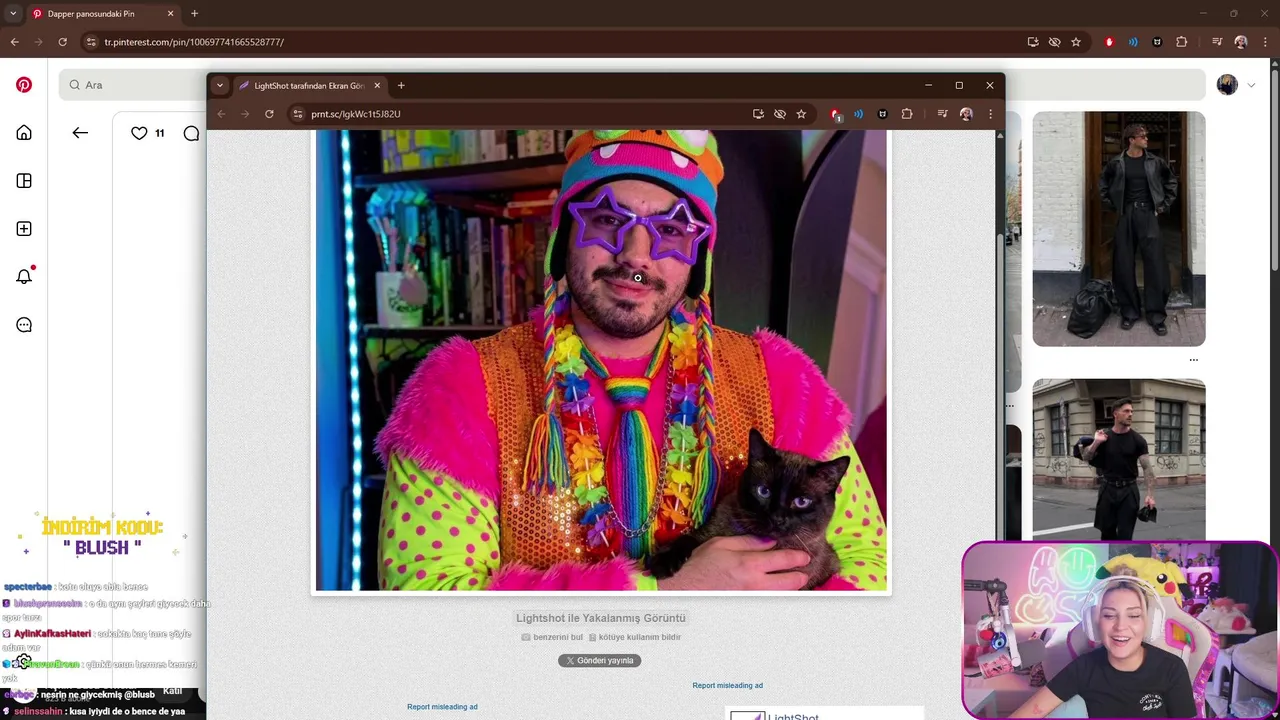Image resolution: width=1280 pixels, height=720 pixels.
Task: Open media control icon in LightShot window toolbar
Action: point(942,114)
